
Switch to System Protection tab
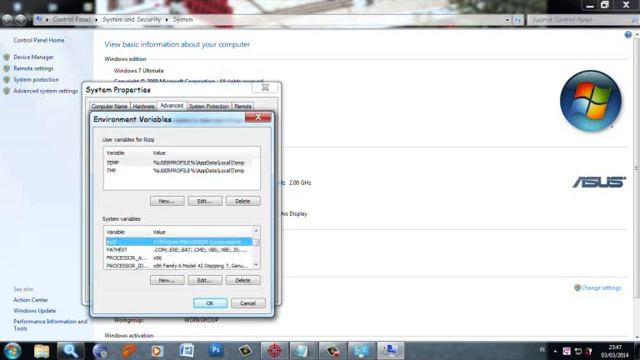[209, 106]
